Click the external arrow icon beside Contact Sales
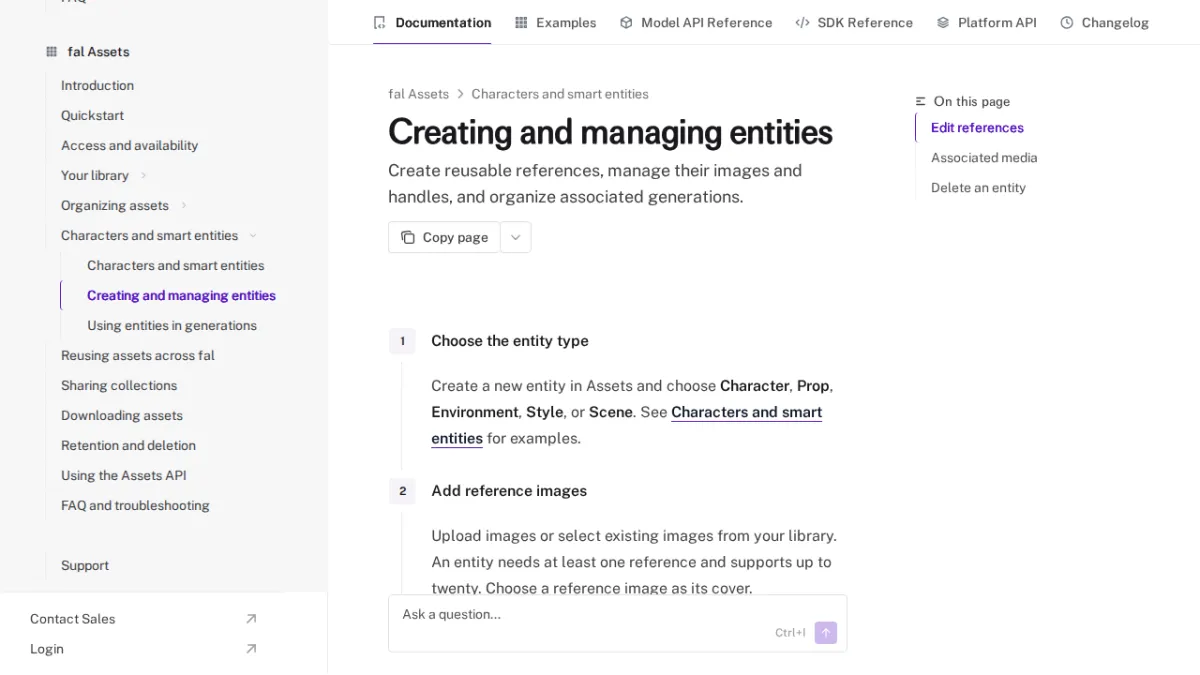 tap(251, 619)
